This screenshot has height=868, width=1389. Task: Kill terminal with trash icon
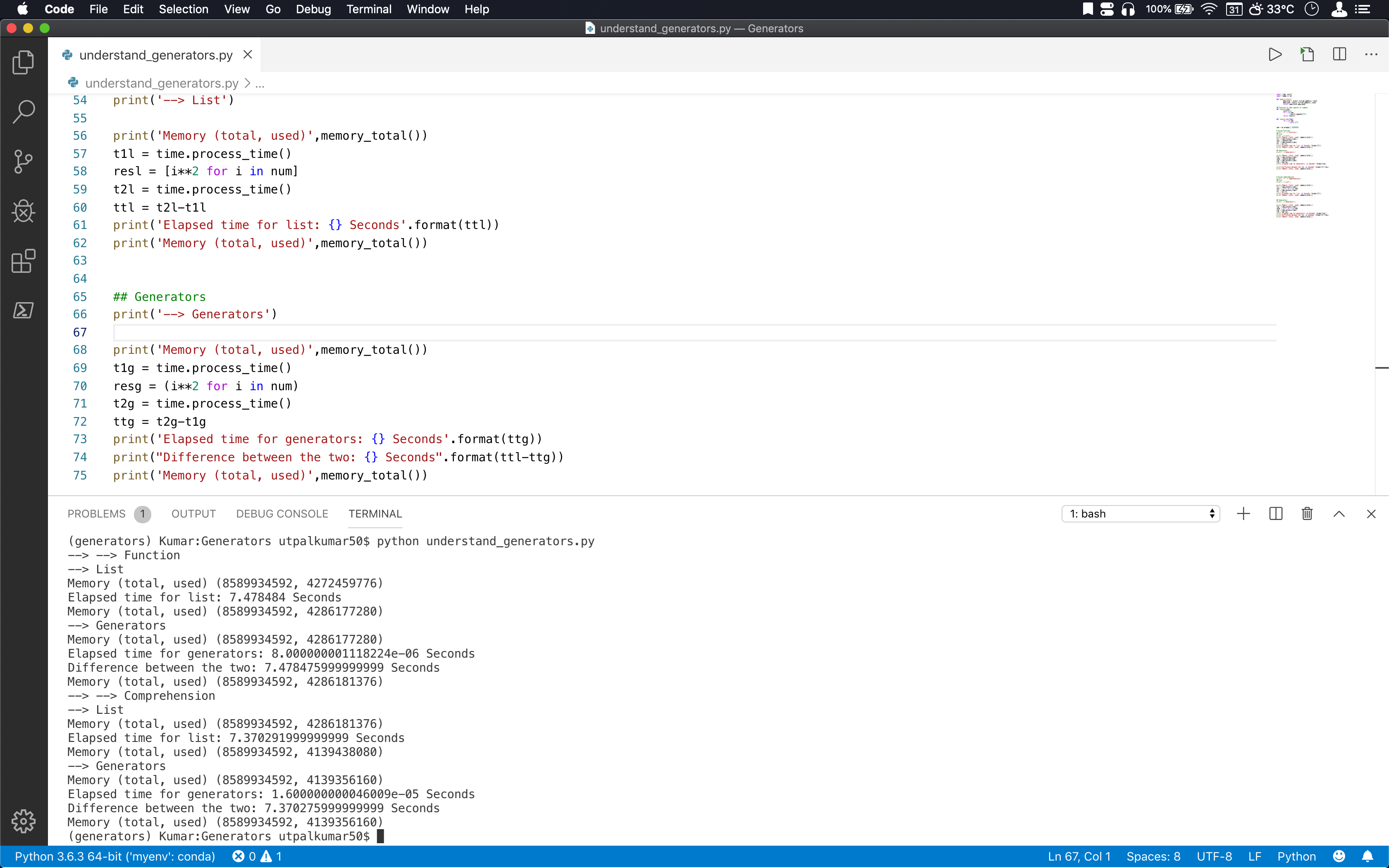(1307, 514)
